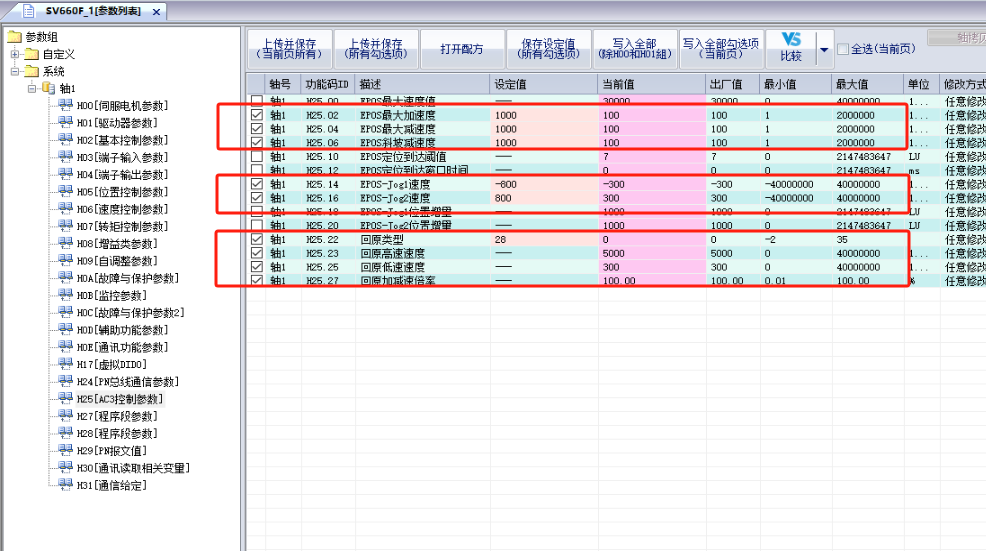Click the H0D[辅助功能参数] group icon
The width and height of the screenshot is (986, 551).
(65, 330)
